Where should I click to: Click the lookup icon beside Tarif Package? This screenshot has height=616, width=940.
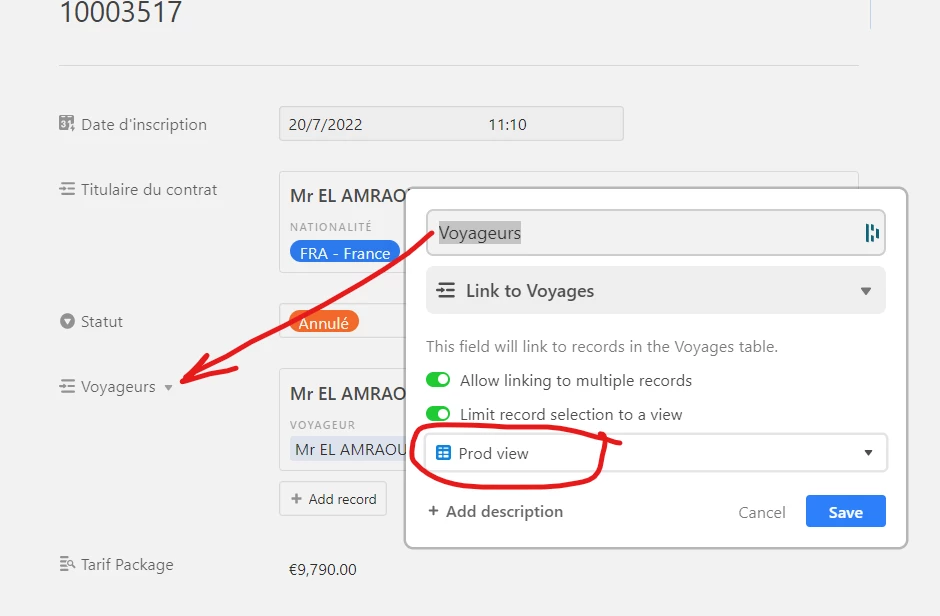67,564
